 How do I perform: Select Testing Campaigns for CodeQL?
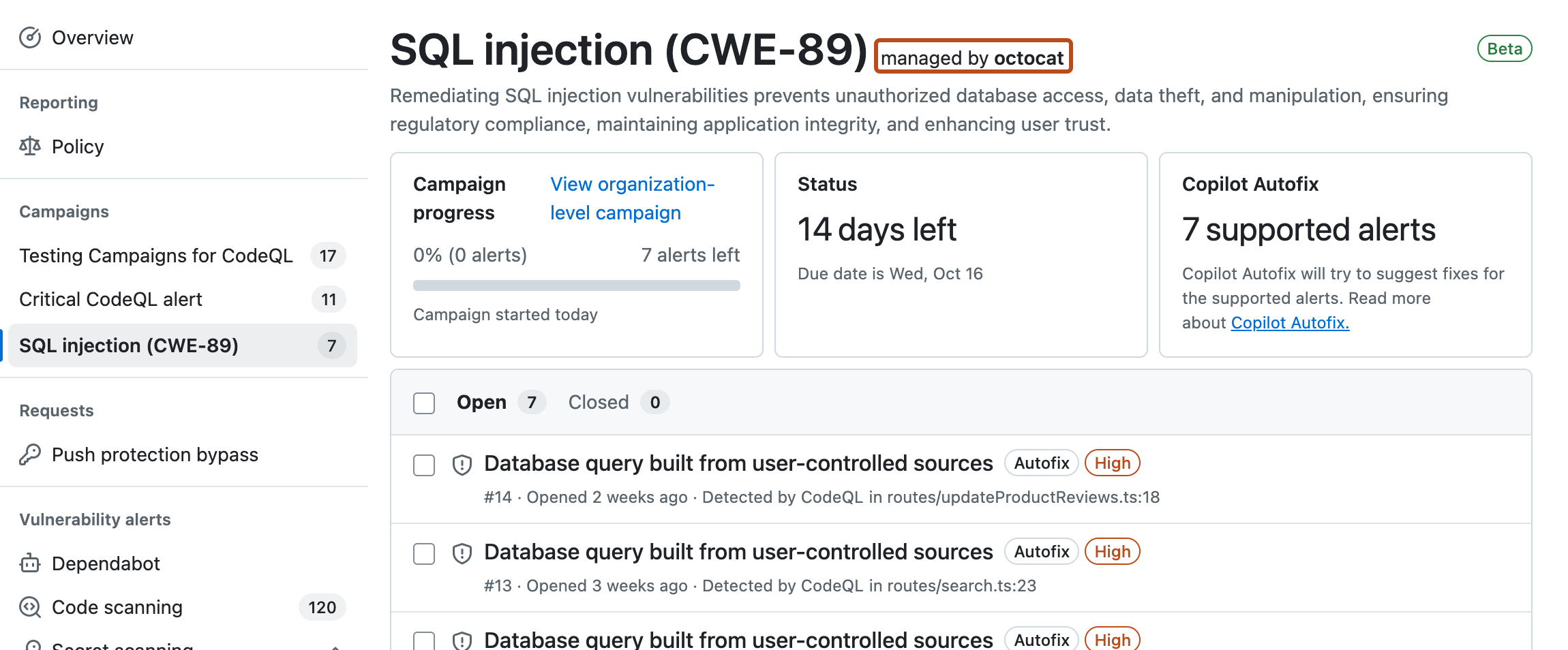coord(156,256)
